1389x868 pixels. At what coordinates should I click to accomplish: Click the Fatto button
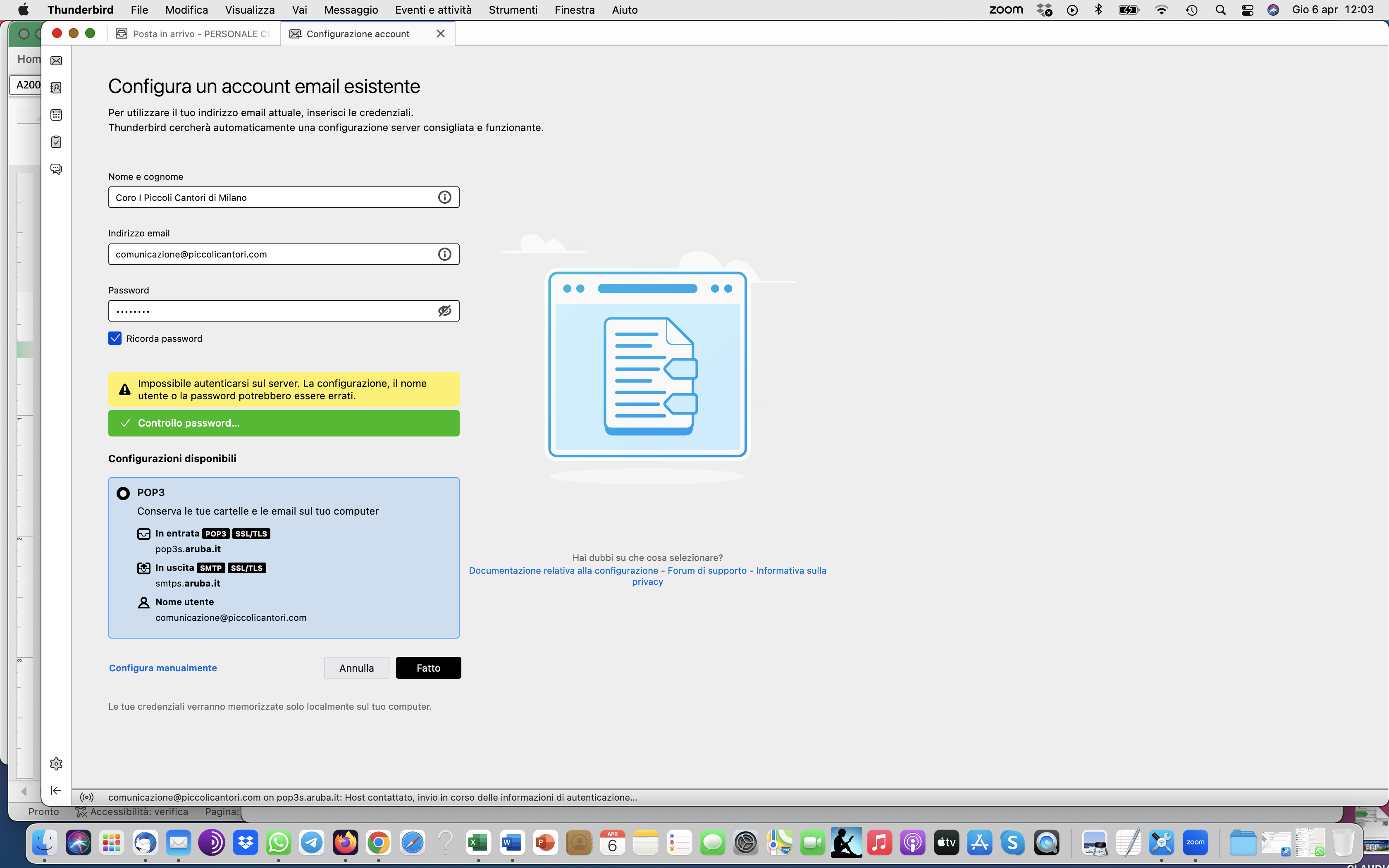[428, 668]
